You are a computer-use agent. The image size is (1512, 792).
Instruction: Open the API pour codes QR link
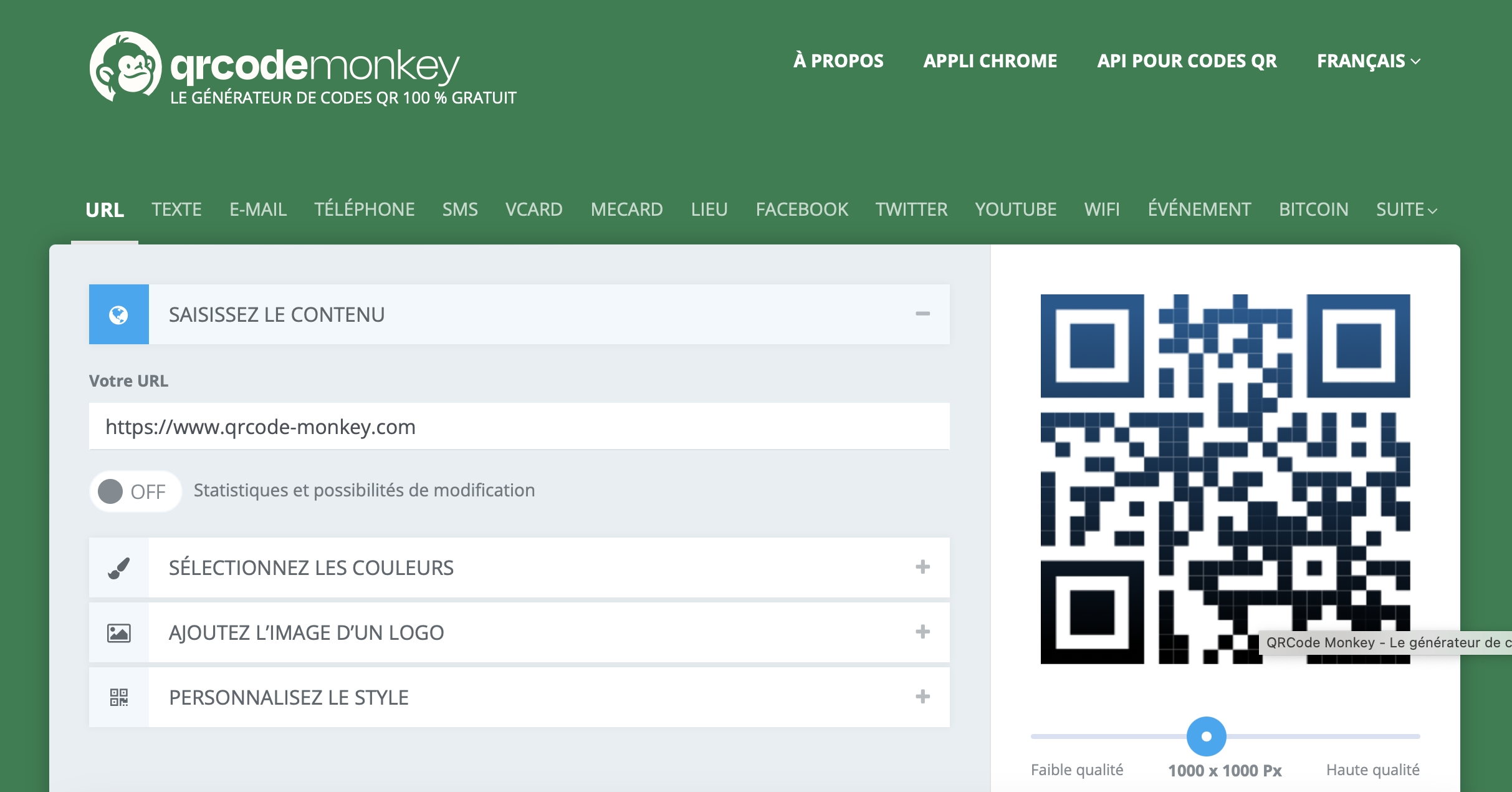coord(1187,61)
